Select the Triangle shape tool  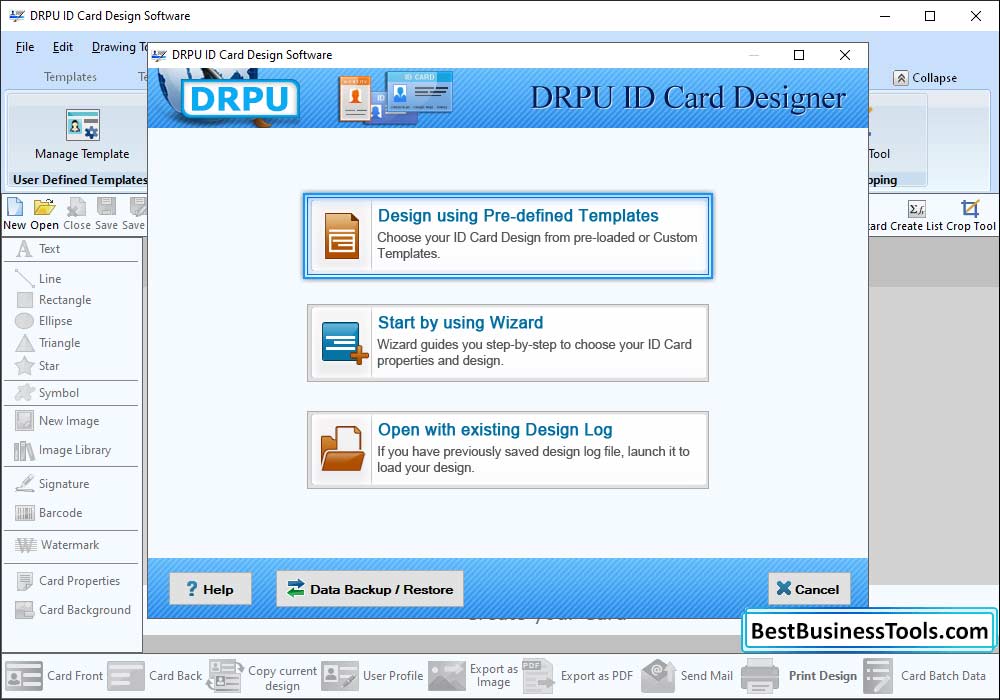pos(48,343)
